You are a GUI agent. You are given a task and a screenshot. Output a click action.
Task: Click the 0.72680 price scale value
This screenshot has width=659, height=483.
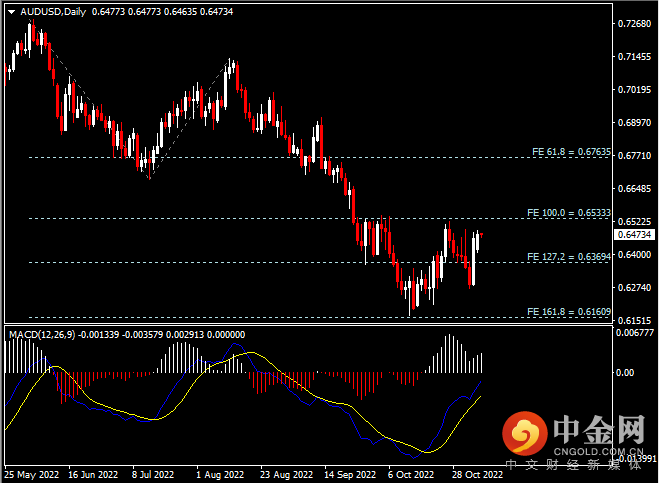[x=634, y=24]
